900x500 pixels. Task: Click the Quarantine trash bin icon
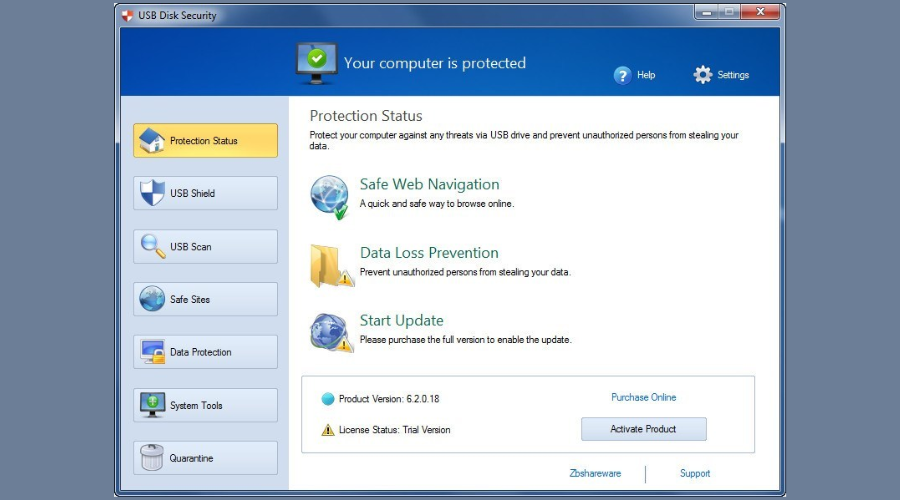point(152,458)
